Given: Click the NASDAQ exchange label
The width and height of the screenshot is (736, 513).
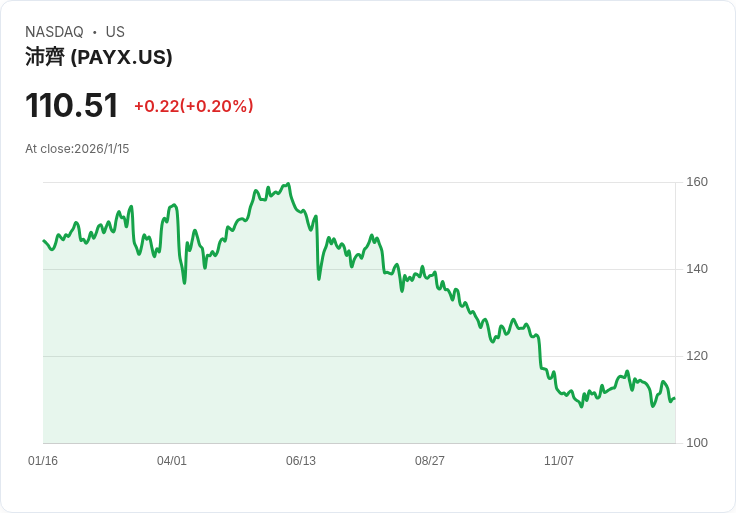Looking at the screenshot, I should tap(54, 32).
